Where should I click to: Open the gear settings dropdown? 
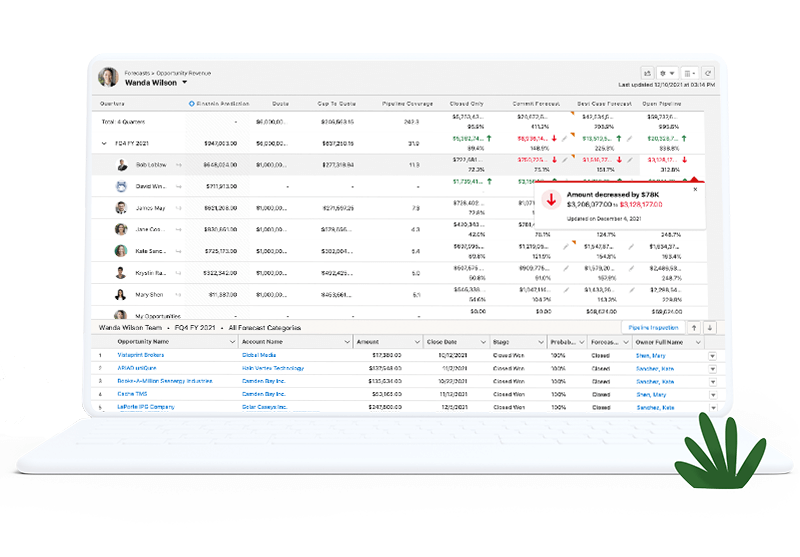(667, 73)
